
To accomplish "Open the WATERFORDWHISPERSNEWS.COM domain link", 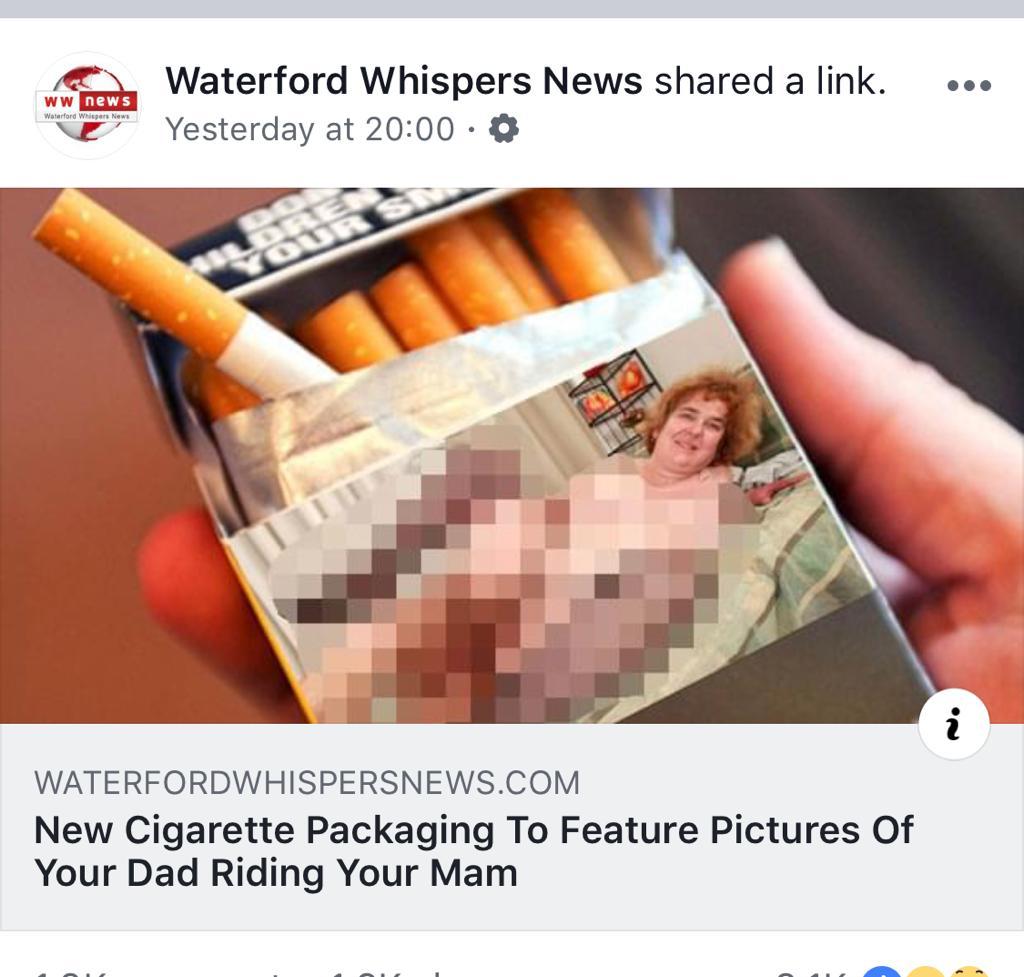I will pos(307,782).
